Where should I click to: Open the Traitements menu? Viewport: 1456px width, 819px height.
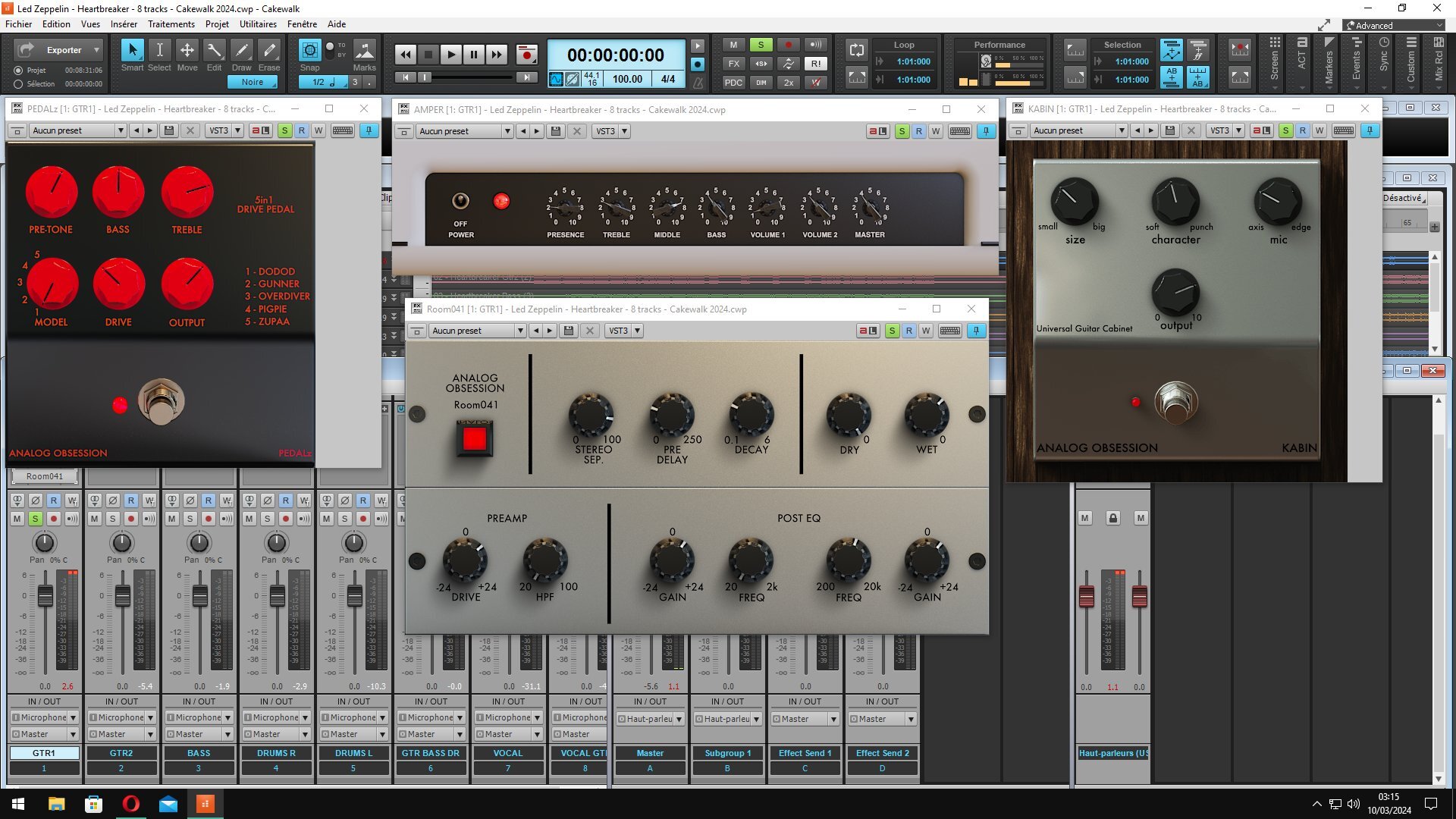pyautogui.click(x=171, y=24)
